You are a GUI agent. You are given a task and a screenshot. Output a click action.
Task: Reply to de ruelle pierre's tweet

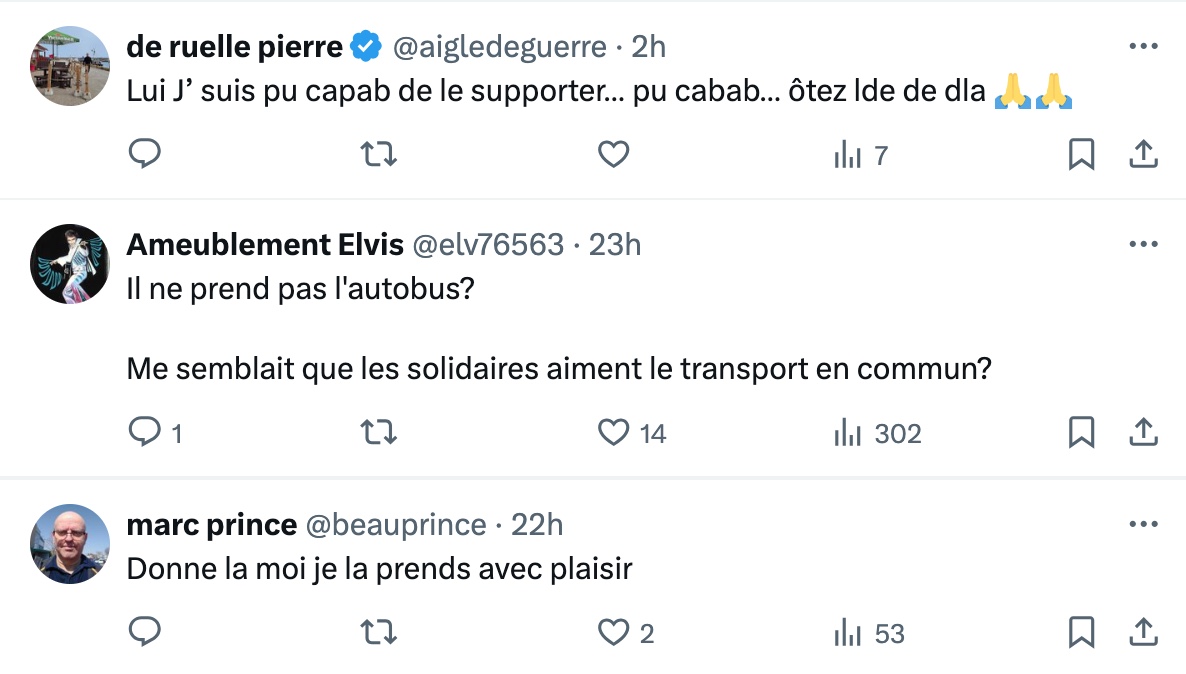(144, 154)
